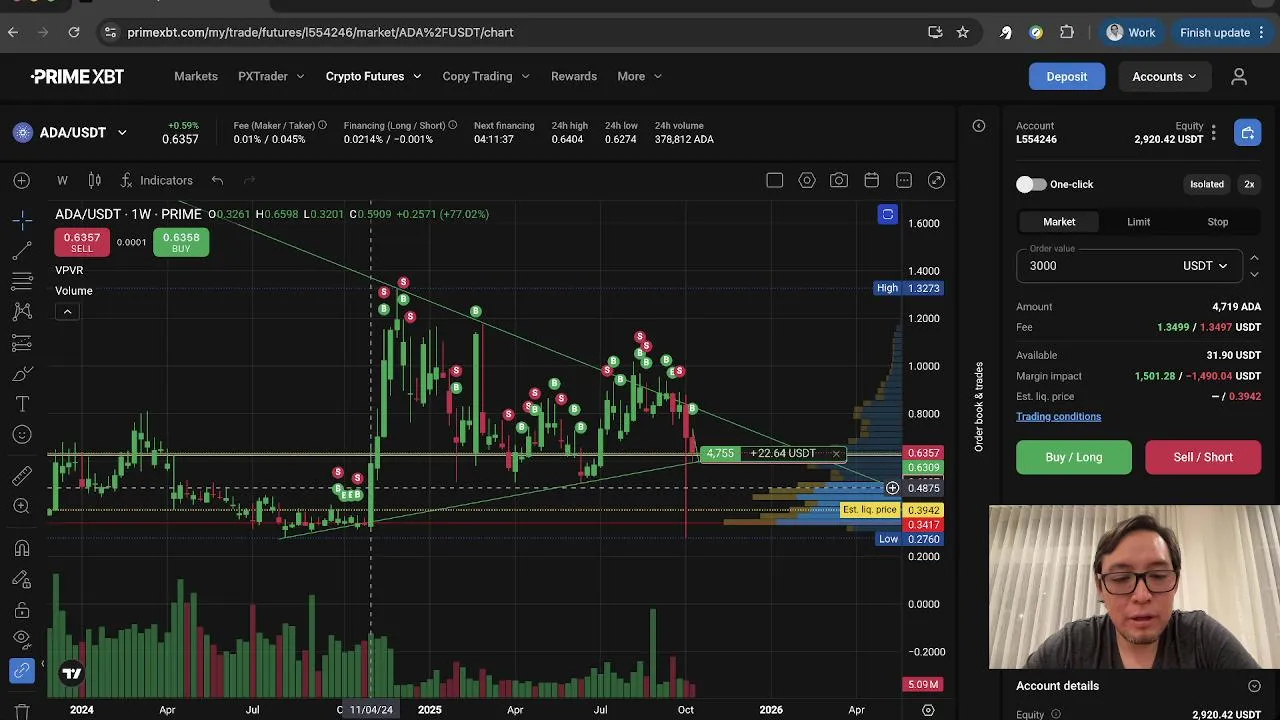Toggle stay in drawing mode
Viewport: 1280px width, 720px height.
22,579
